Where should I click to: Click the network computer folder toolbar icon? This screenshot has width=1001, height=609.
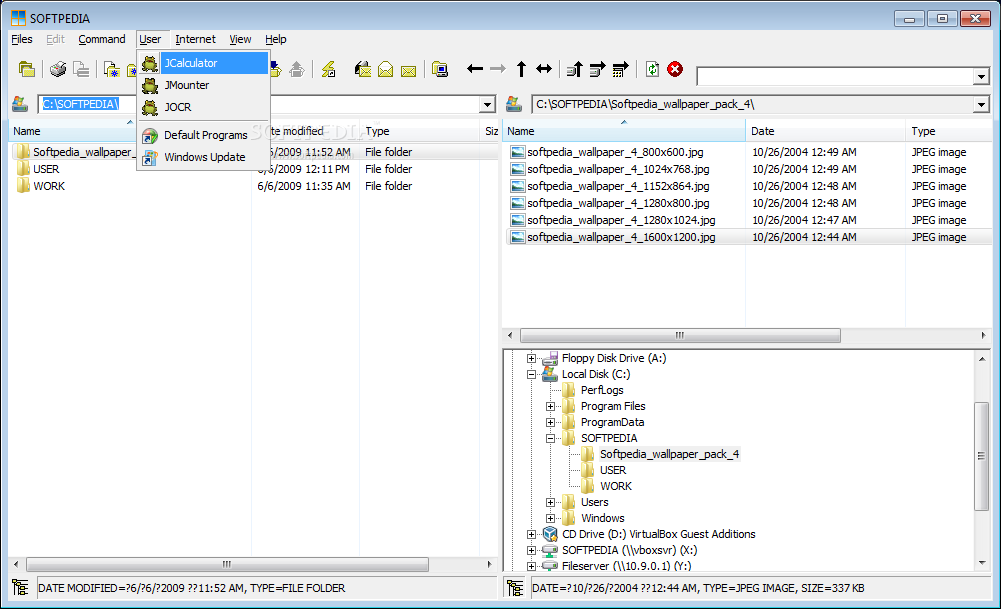(x=440, y=69)
